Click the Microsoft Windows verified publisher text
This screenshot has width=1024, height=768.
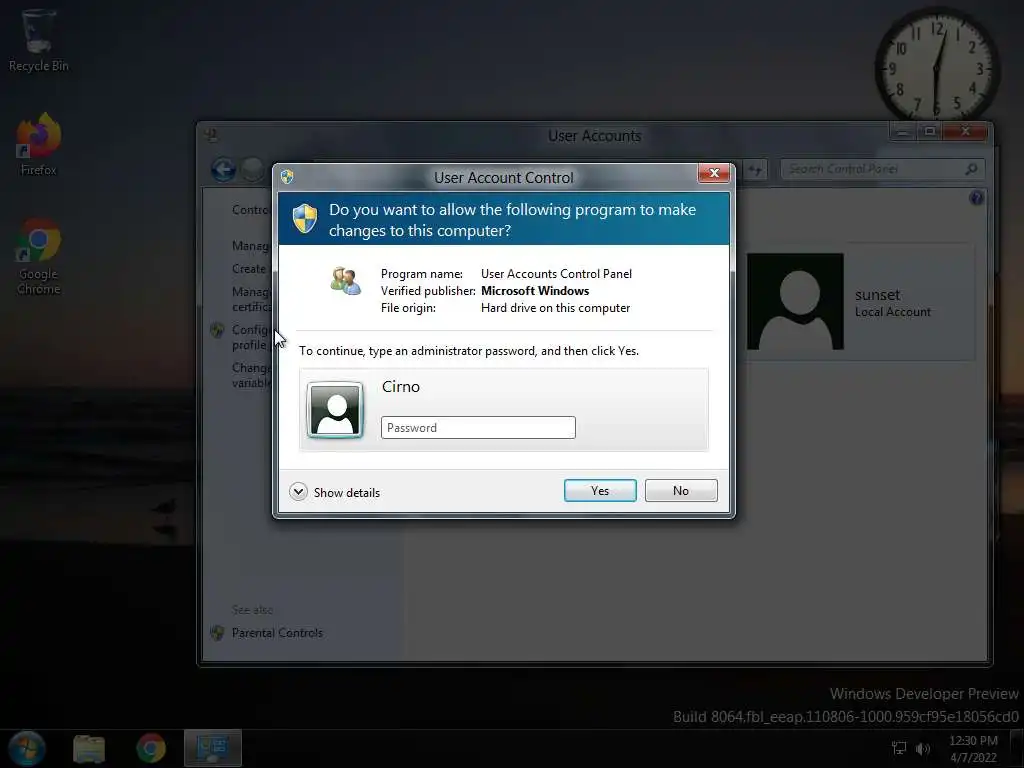click(x=535, y=291)
